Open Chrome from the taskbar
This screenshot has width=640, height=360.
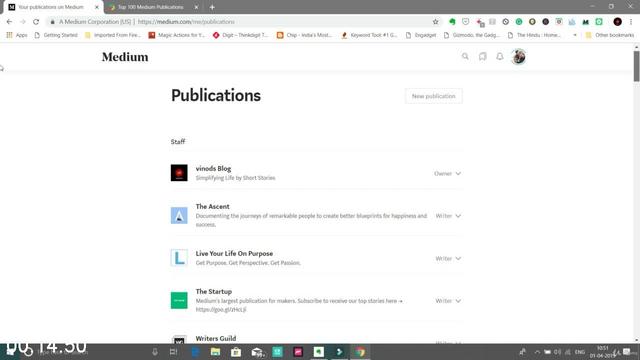[360, 352]
